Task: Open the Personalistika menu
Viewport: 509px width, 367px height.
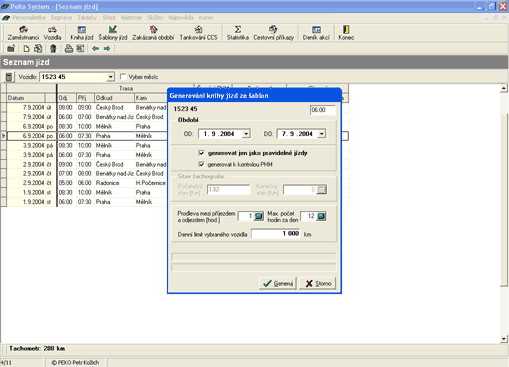Action: pyautogui.click(x=29, y=18)
